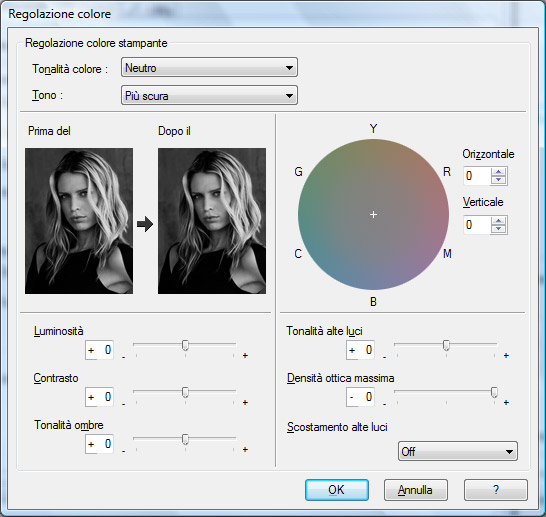Click the Contrasto slider handle
This screenshot has width=546, height=517.
pyautogui.click(x=186, y=392)
